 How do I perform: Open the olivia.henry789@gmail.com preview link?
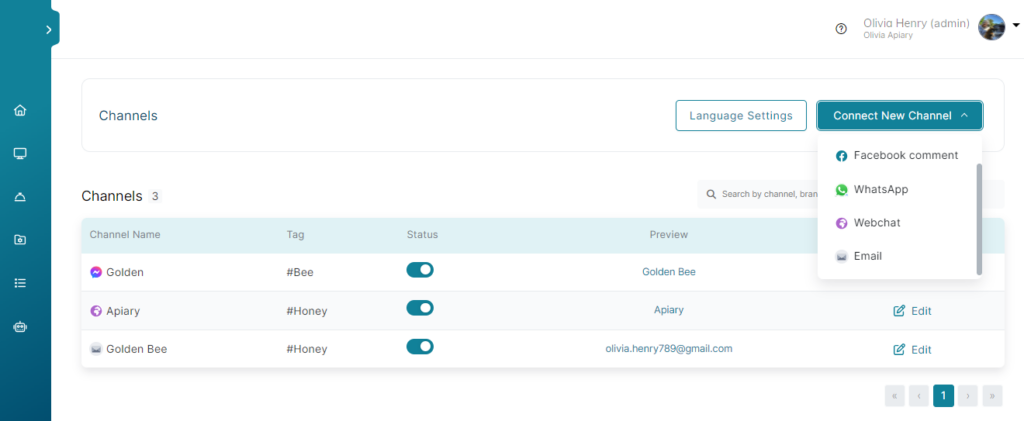tap(669, 349)
